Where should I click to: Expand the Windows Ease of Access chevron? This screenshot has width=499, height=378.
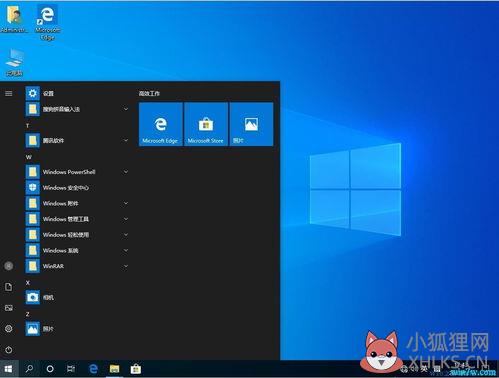coord(126,235)
